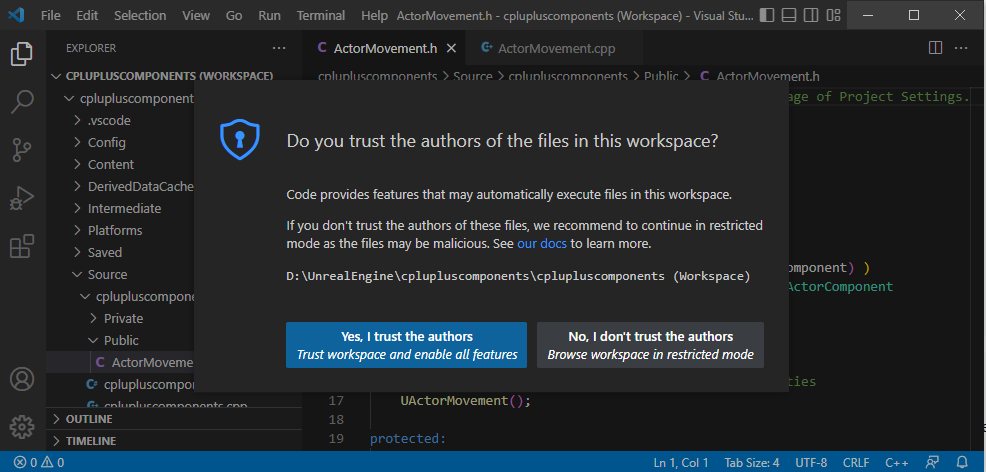This screenshot has height=472, width=986.
Task: Change CRLF end of line sequence
Action: 856,463
